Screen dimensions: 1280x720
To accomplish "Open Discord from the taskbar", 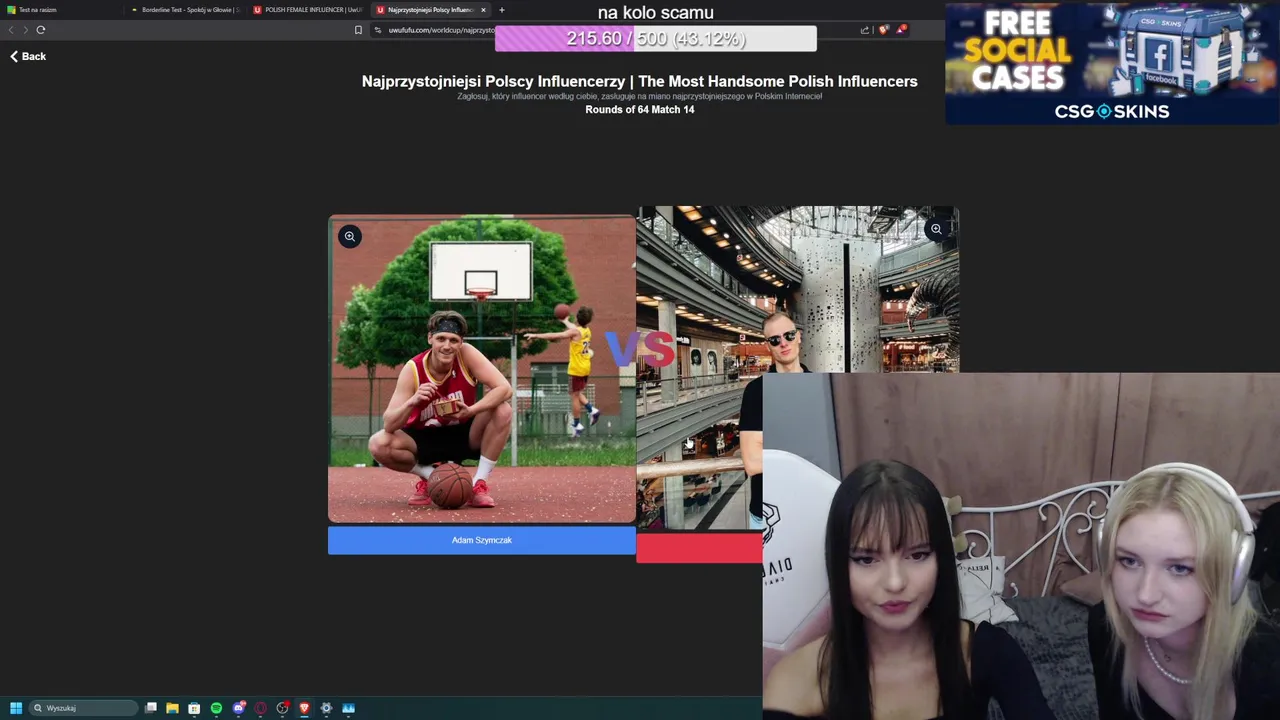I will (x=238, y=708).
